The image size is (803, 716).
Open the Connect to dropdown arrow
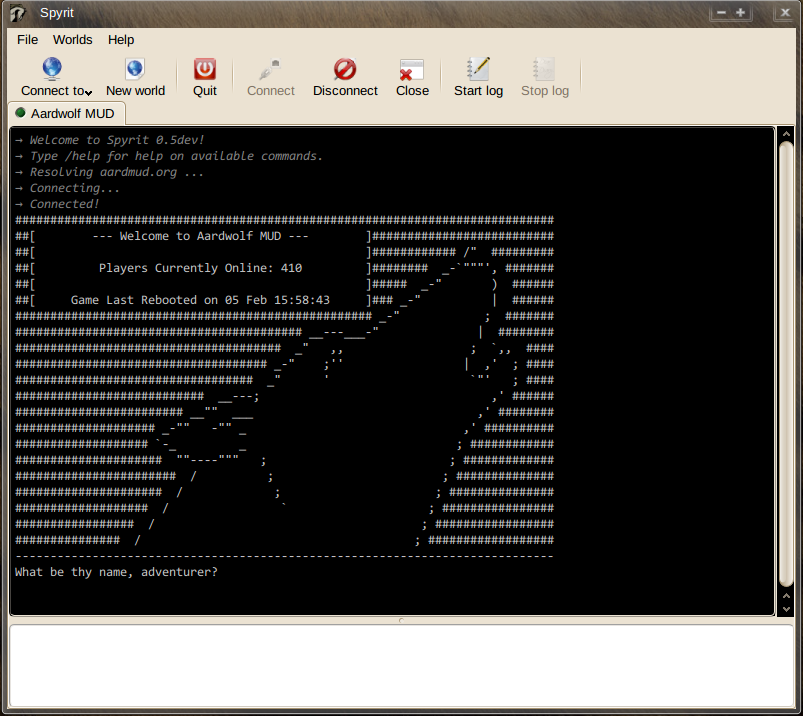click(89, 93)
